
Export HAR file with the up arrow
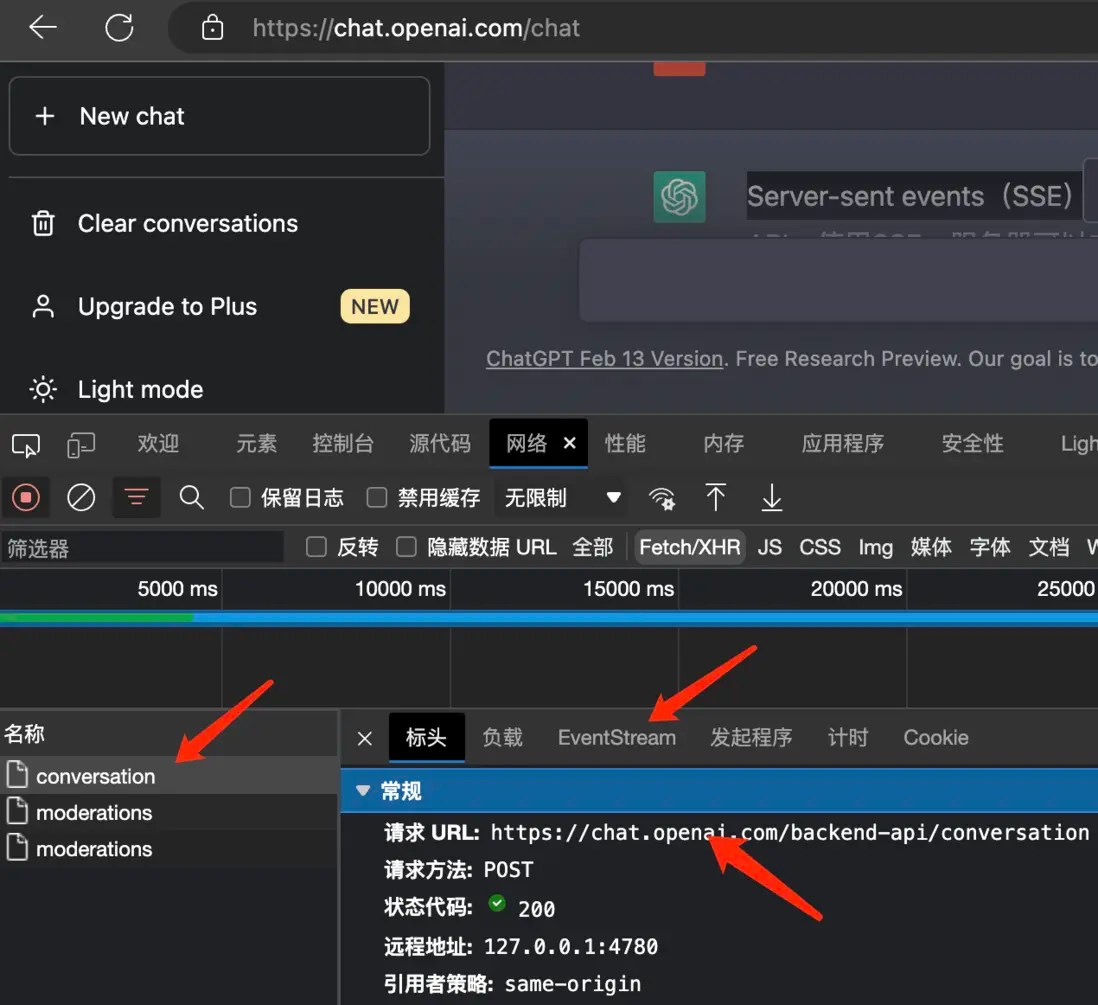pyautogui.click(x=717, y=497)
